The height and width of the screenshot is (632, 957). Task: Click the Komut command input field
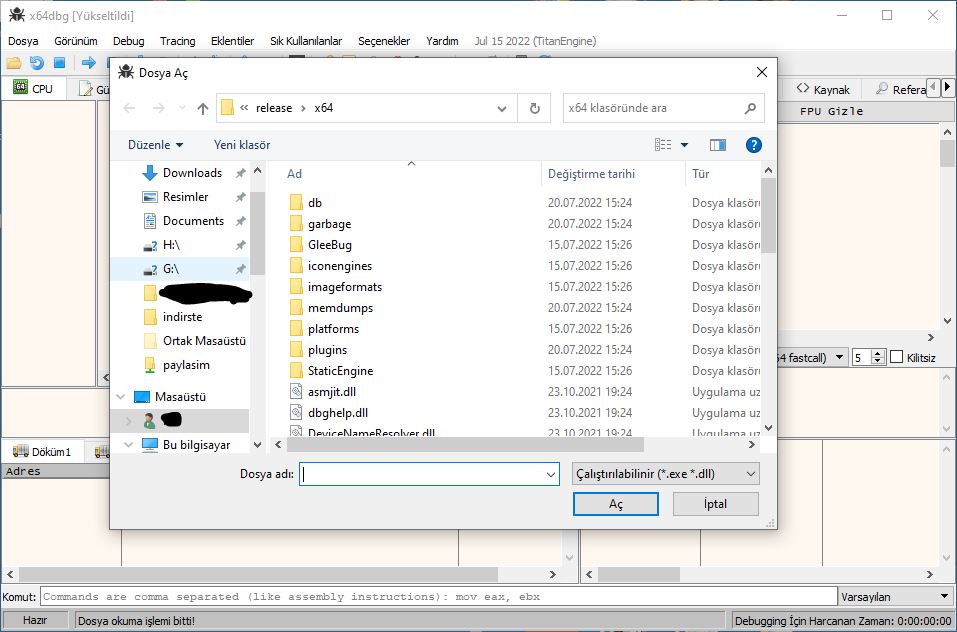pyautogui.click(x=438, y=597)
